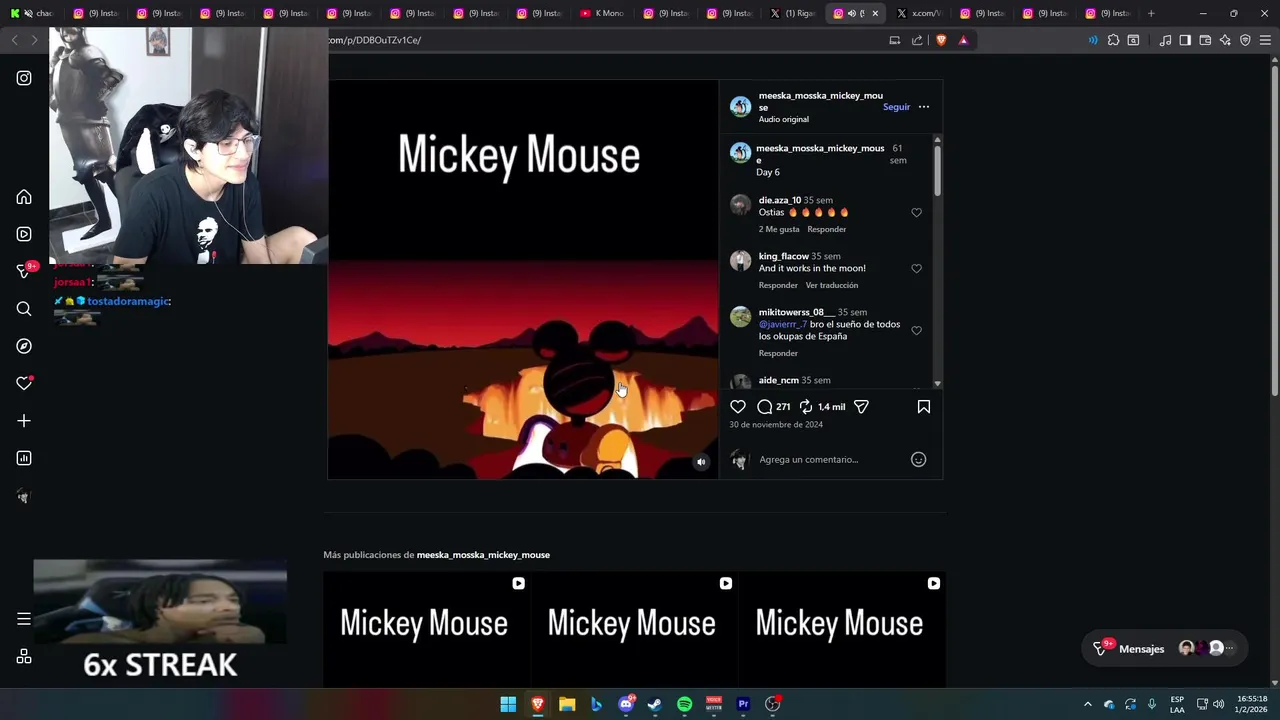Open the middle Mickey Mouse reel thumbnail

pos(632,629)
